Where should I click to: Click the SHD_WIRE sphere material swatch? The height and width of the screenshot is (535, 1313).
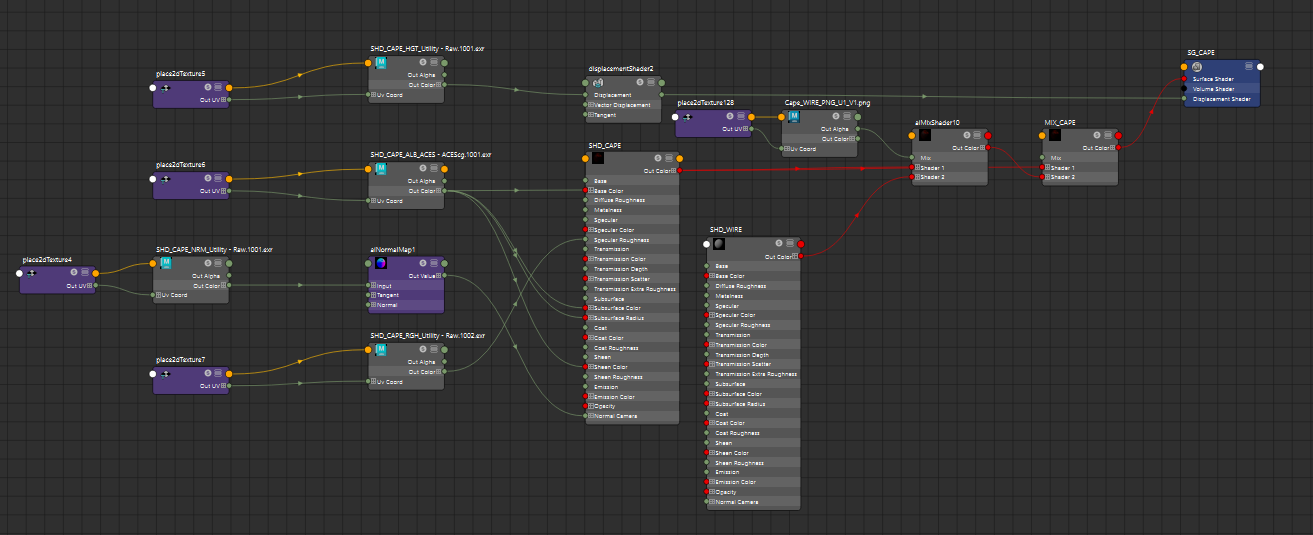coord(720,244)
